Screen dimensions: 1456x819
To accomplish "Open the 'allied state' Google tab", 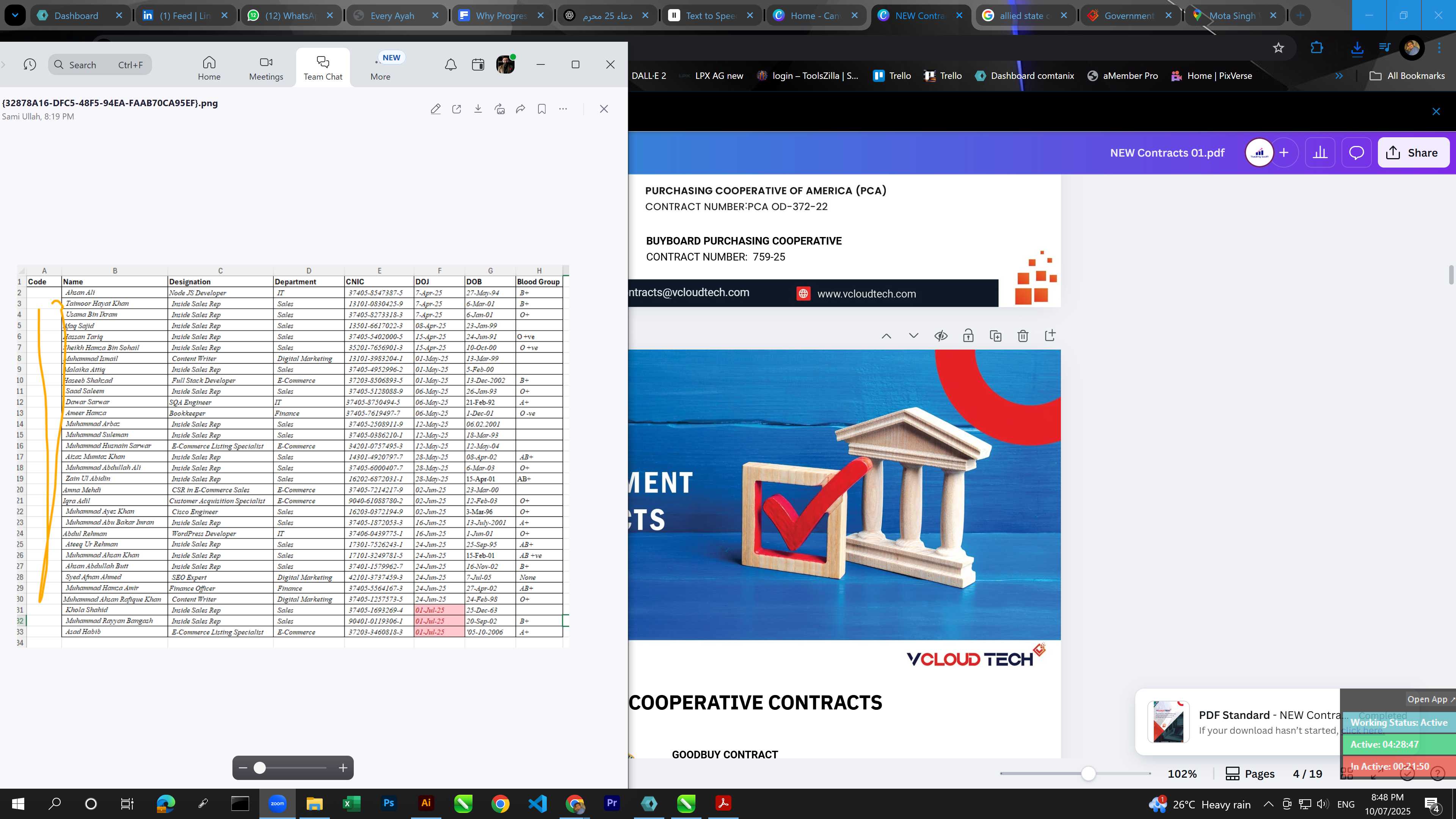I will pos(1025,15).
